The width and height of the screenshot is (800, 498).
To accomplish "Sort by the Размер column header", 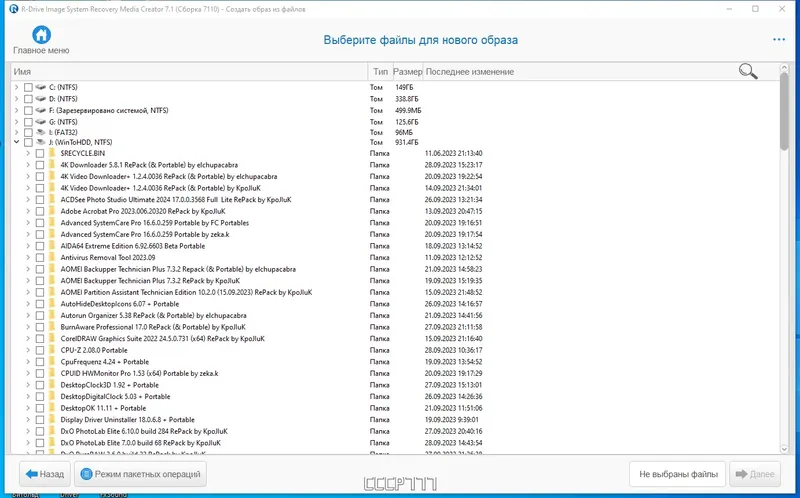I will [x=408, y=71].
